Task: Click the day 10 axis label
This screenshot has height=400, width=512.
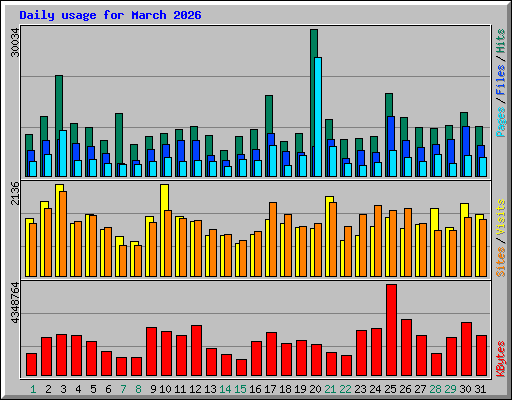Action: point(165,389)
